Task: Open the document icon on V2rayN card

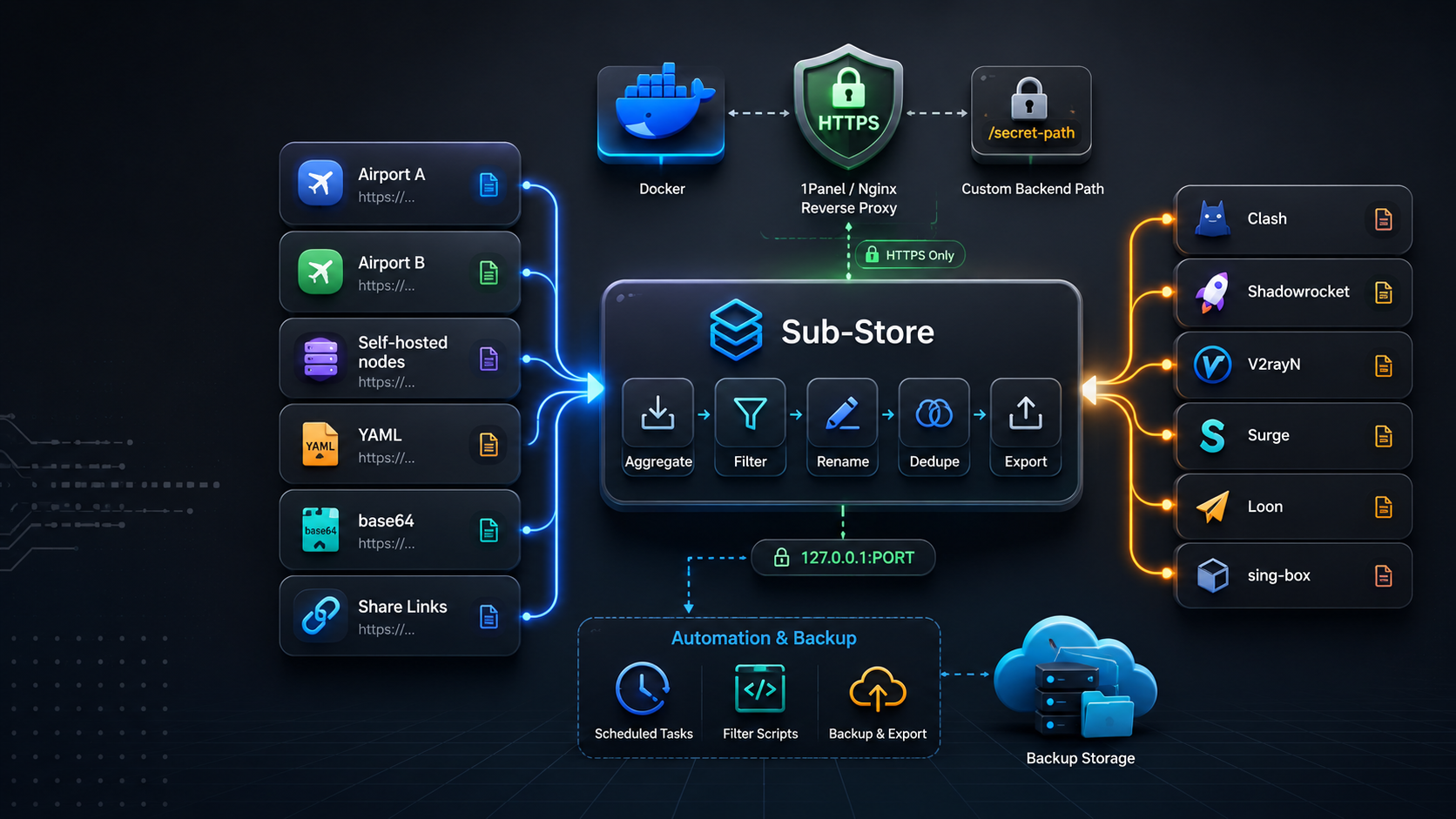Action: 1383,366
